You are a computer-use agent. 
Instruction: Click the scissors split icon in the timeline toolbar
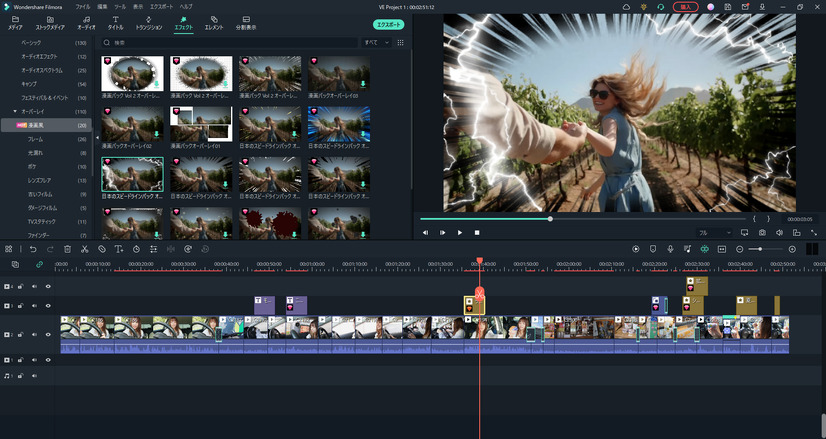pyautogui.click(x=85, y=249)
